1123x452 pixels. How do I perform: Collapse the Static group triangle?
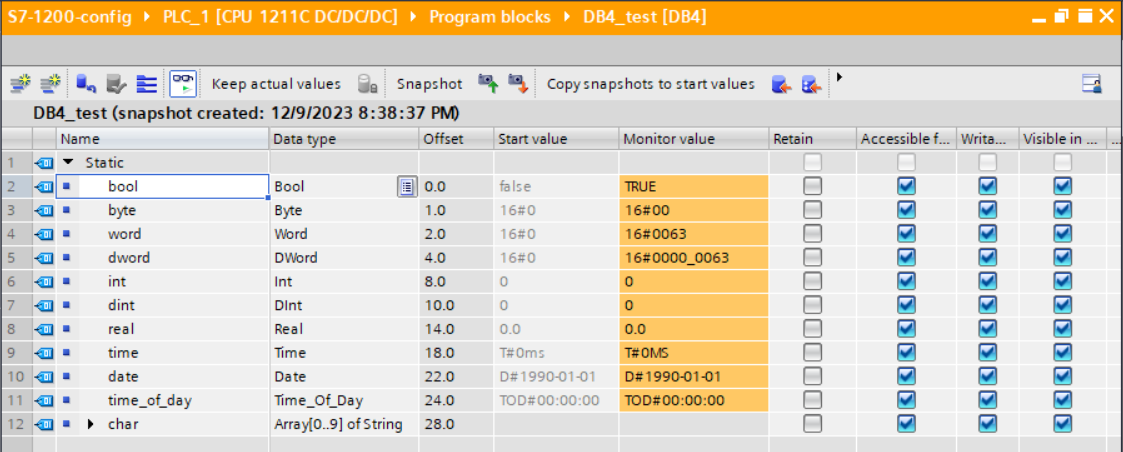[x=68, y=162]
